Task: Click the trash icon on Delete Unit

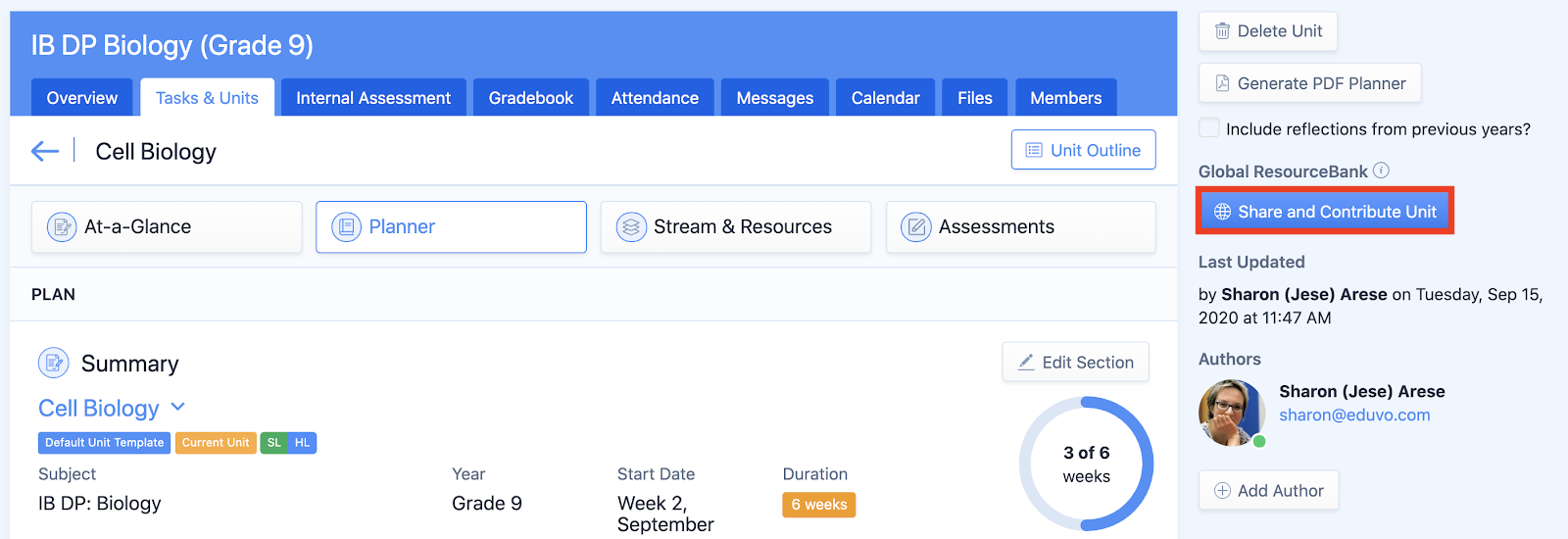Action: (x=1222, y=31)
